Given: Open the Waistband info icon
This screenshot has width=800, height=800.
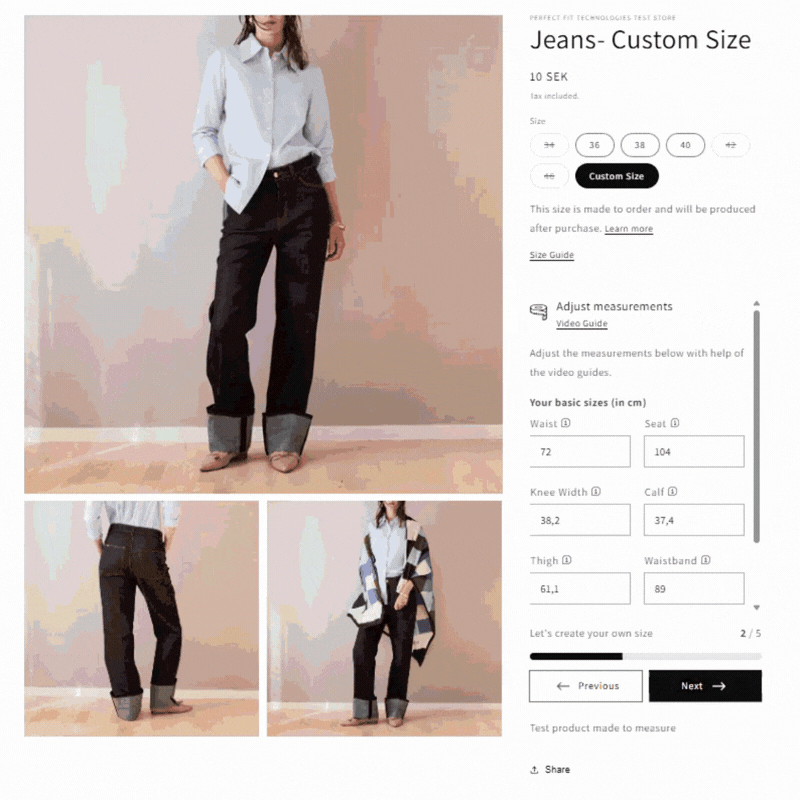Looking at the screenshot, I should [x=706, y=560].
